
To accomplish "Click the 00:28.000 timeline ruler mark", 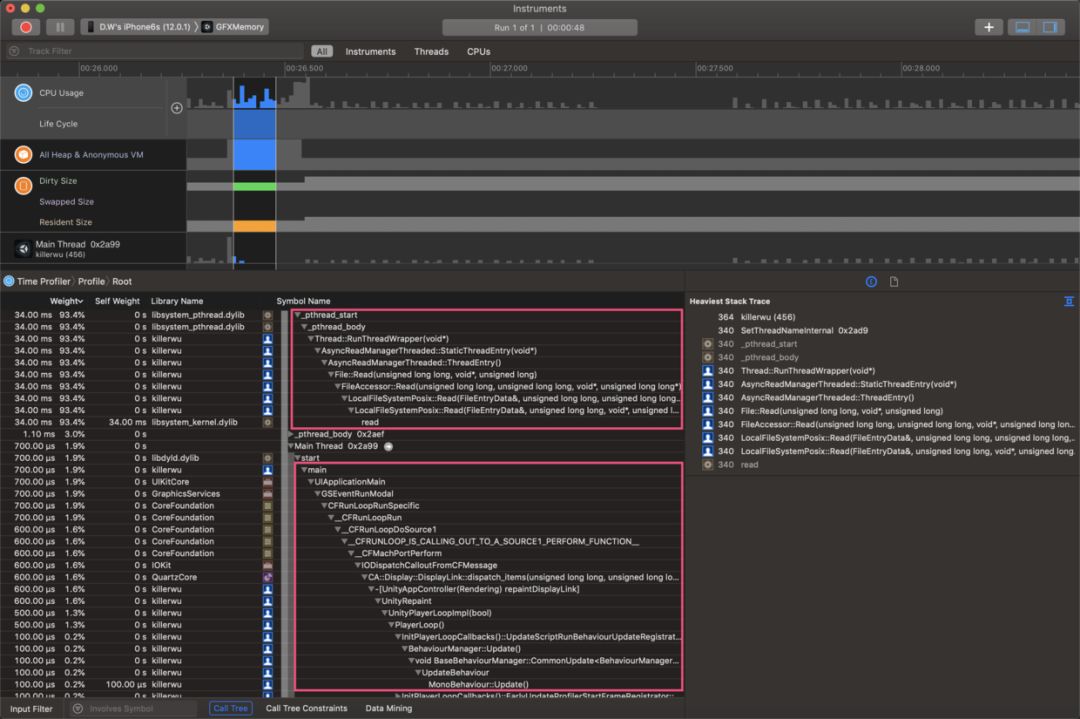I will point(921,68).
